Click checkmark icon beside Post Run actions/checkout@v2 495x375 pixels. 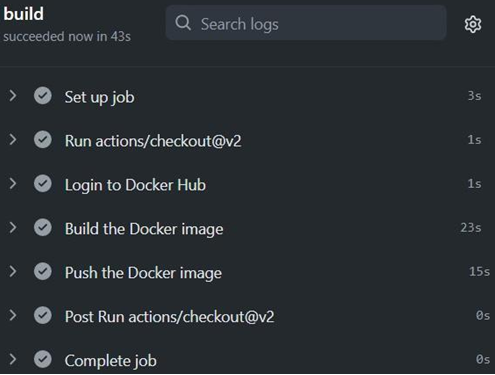43,315
